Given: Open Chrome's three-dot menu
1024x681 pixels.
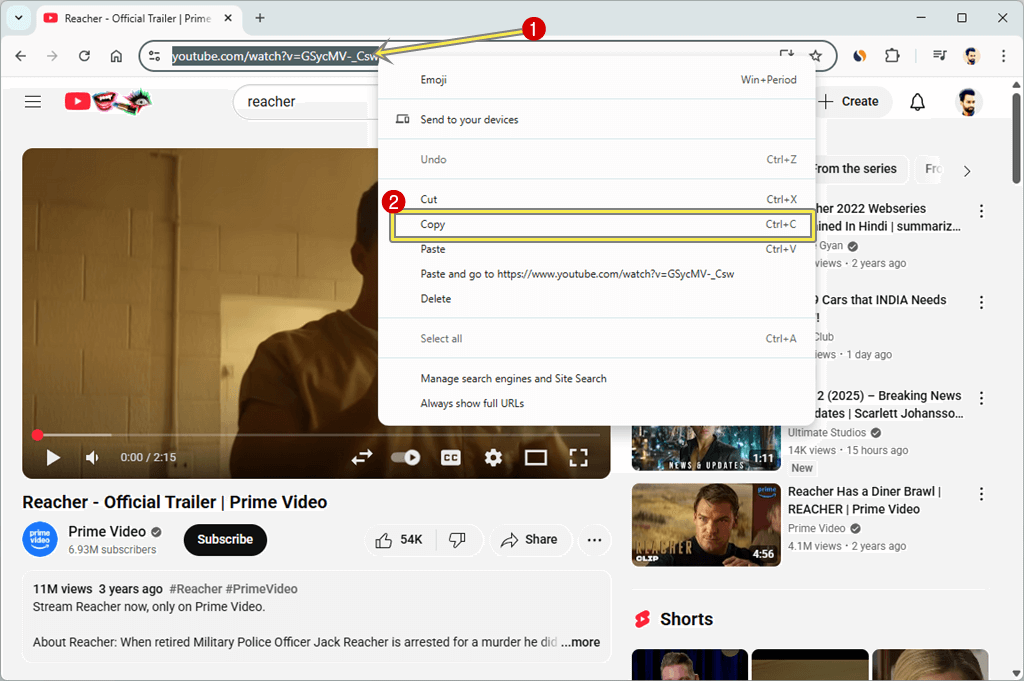Looking at the screenshot, I should [1004, 56].
